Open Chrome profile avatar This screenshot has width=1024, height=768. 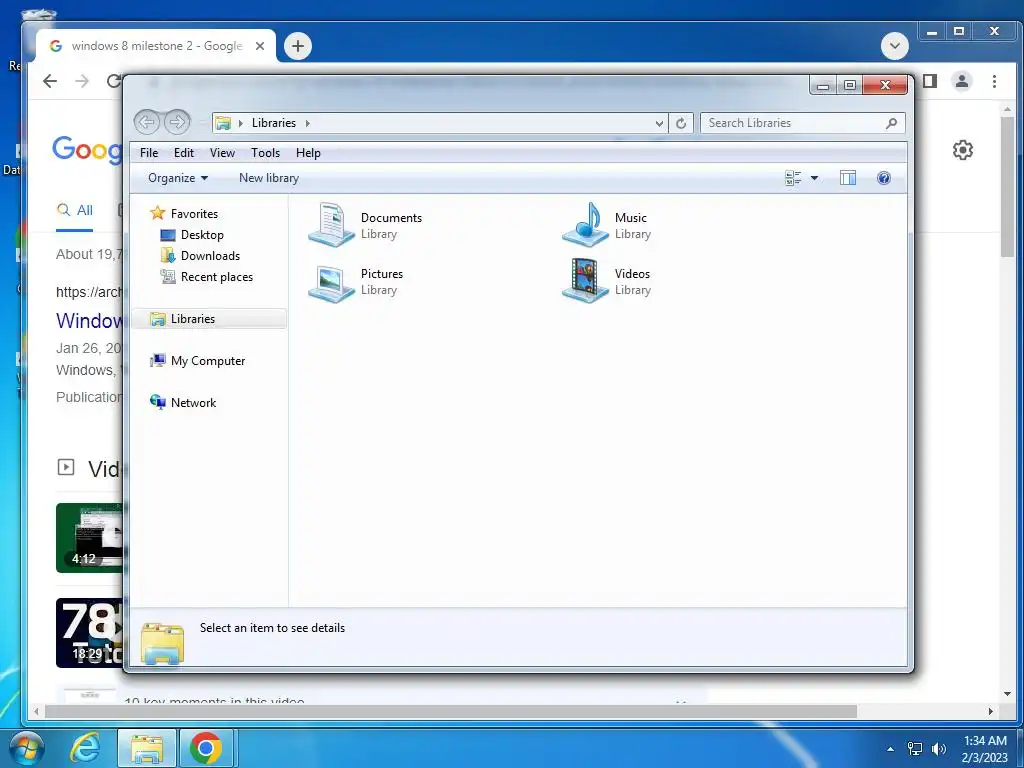pyautogui.click(x=962, y=81)
